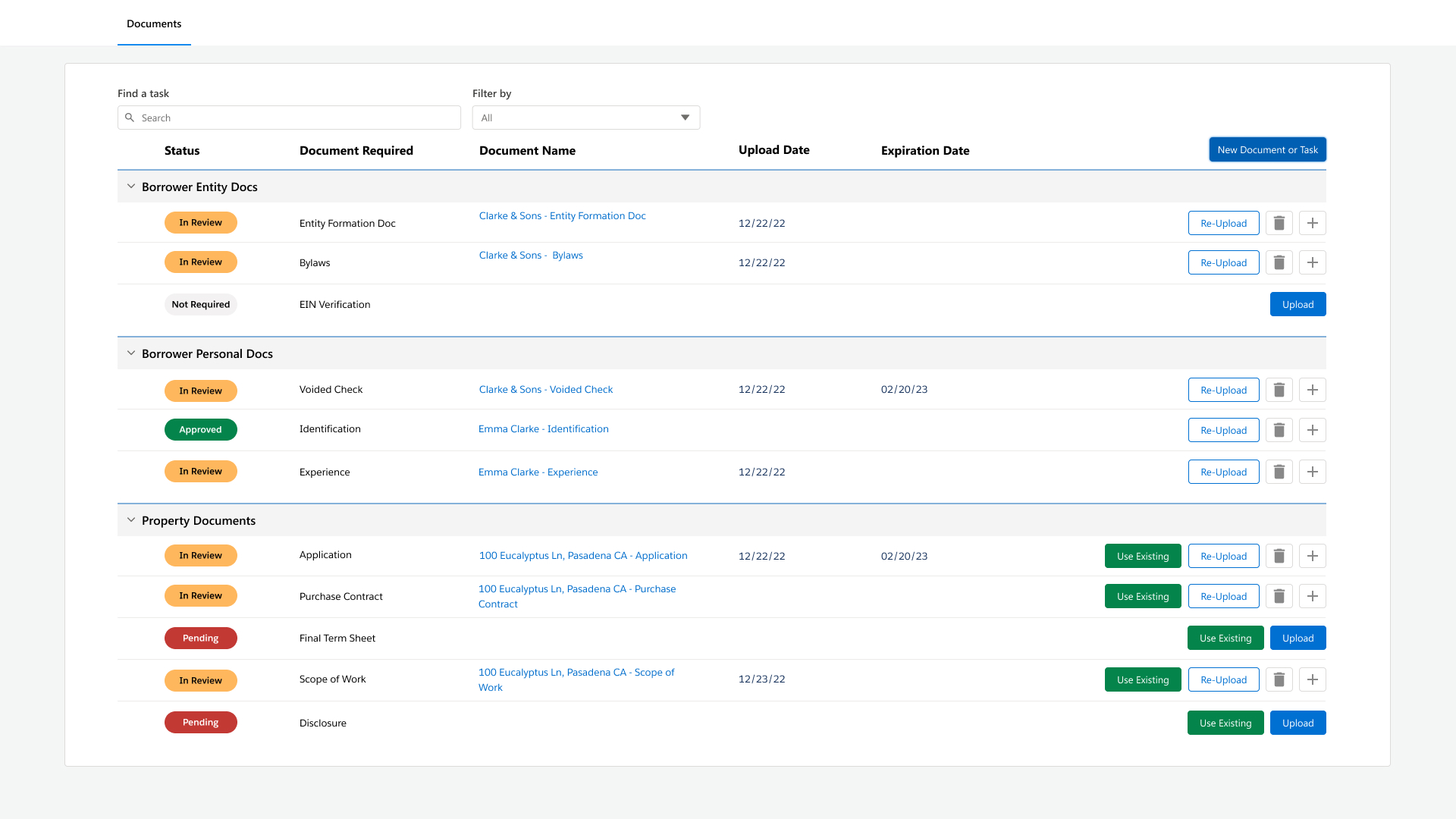Screen dimensions: 1456x819
Task: Collapse the Borrower Personal Docs section
Action: (131, 353)
